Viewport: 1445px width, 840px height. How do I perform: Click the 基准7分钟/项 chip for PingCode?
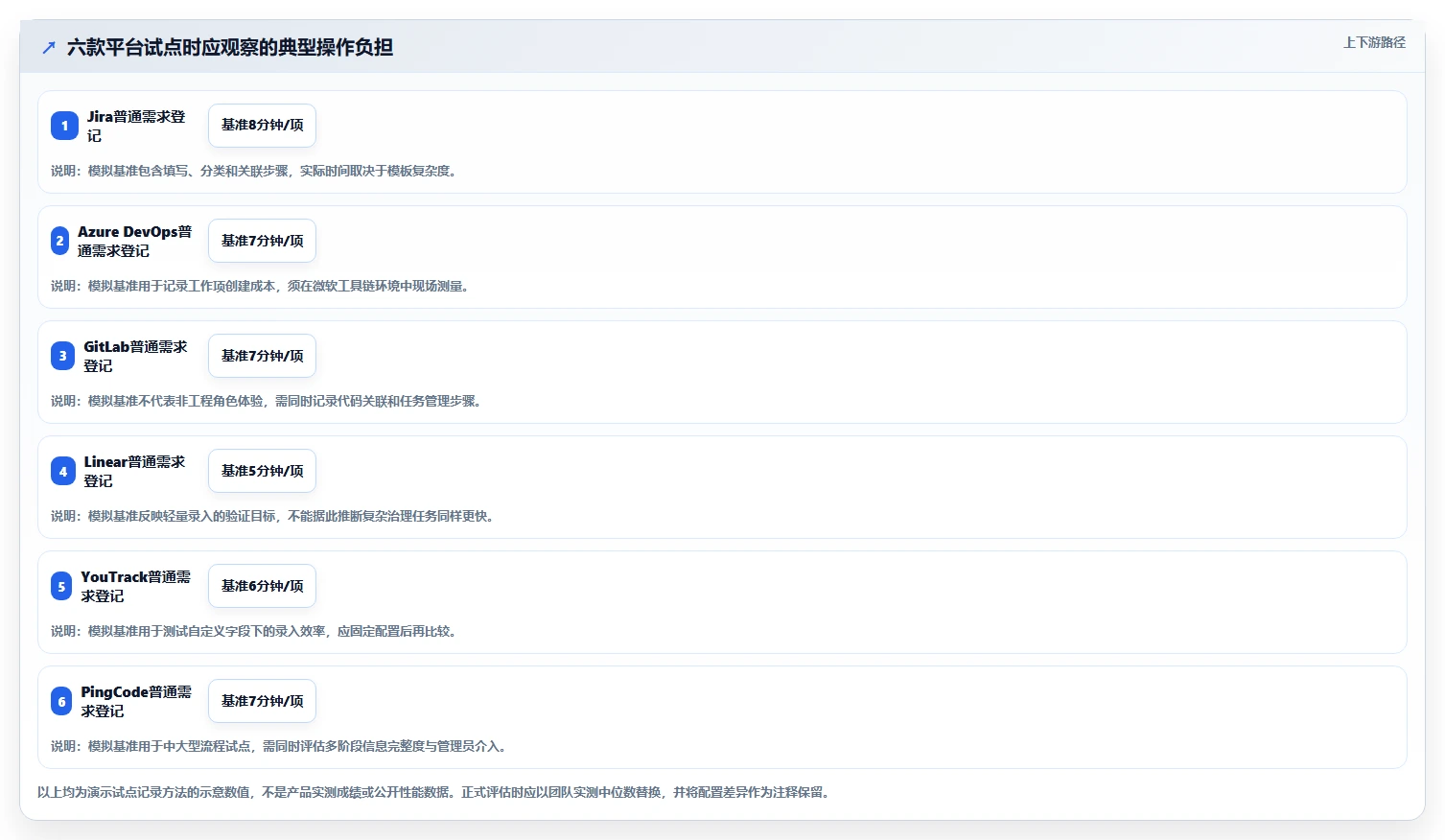click(262, 701)
